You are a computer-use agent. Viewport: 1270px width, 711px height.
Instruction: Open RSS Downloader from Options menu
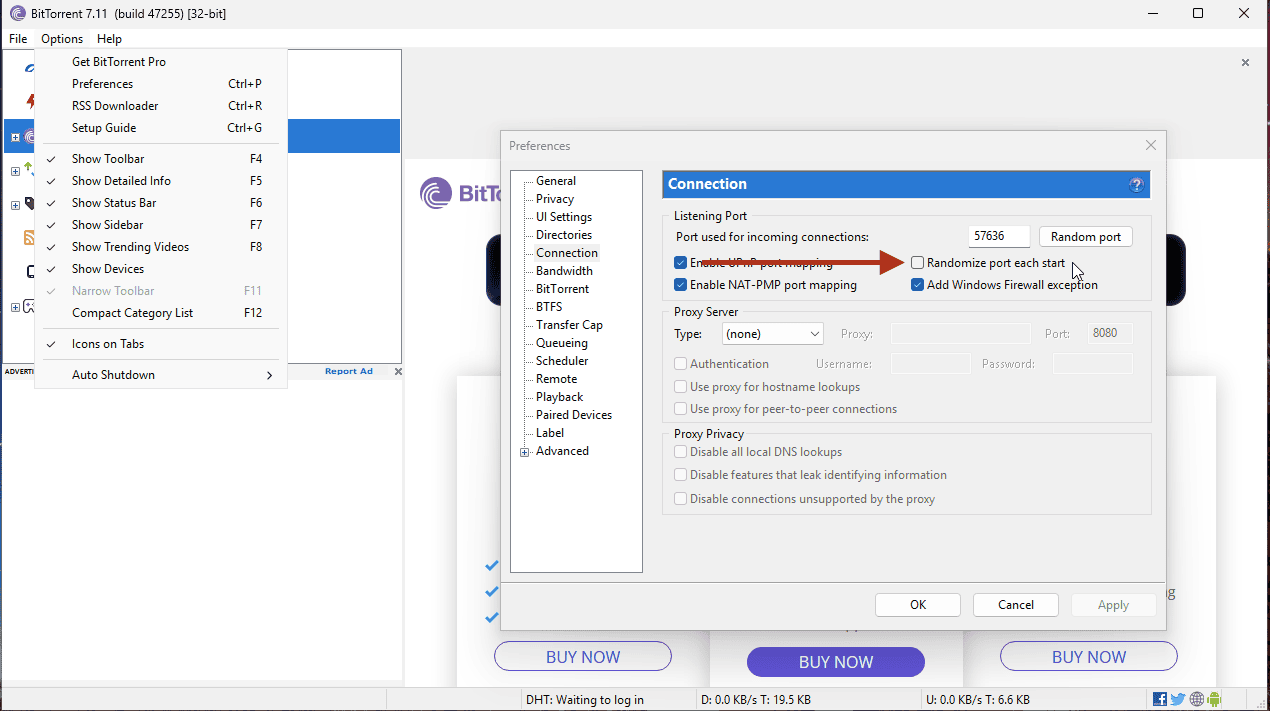(x=161, y=106)
